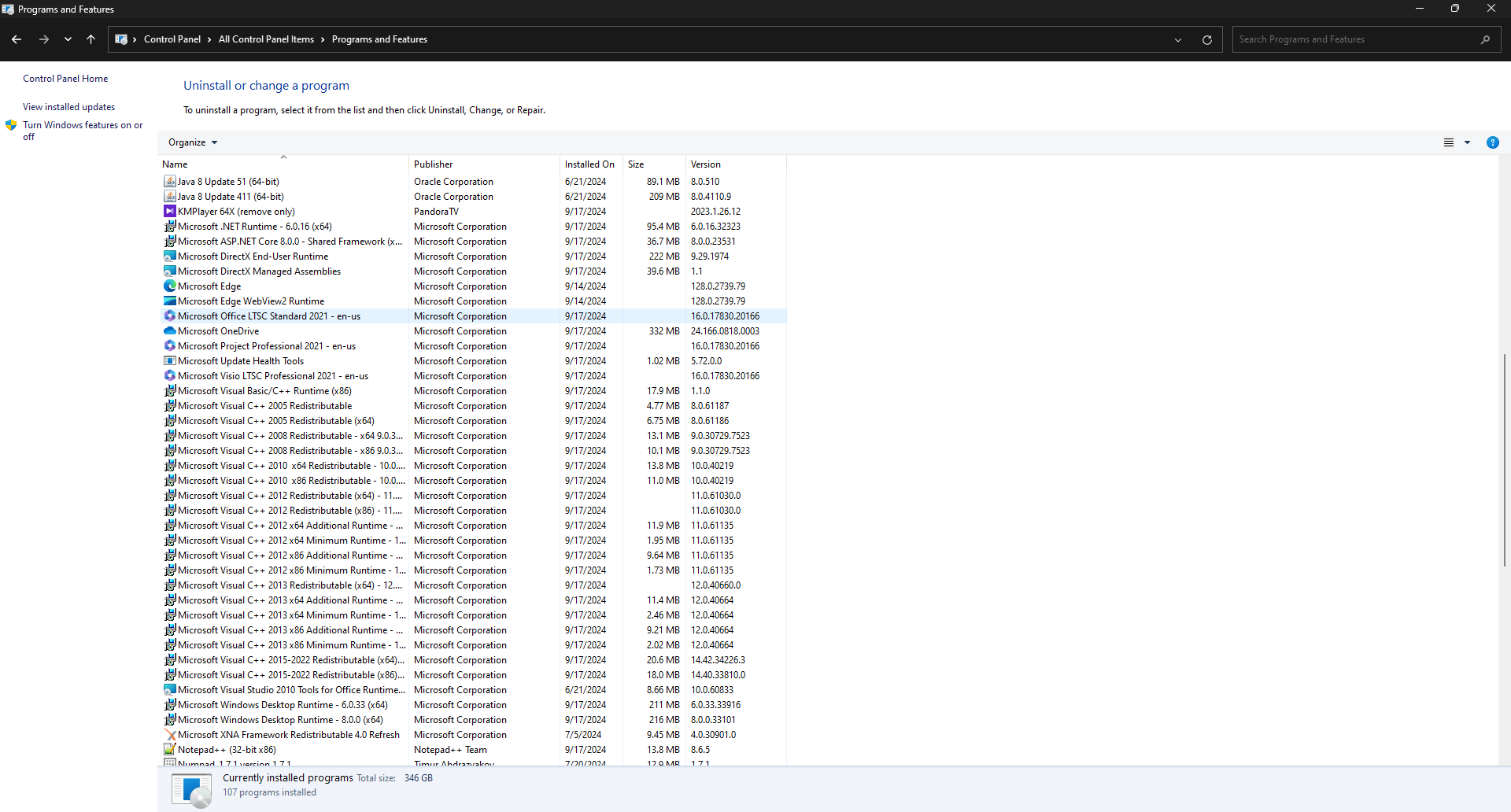The height and width of the screenshot is (812, 1511).
Task: Click the Microsoft XNA Framework icon
Action: (169, 735)
